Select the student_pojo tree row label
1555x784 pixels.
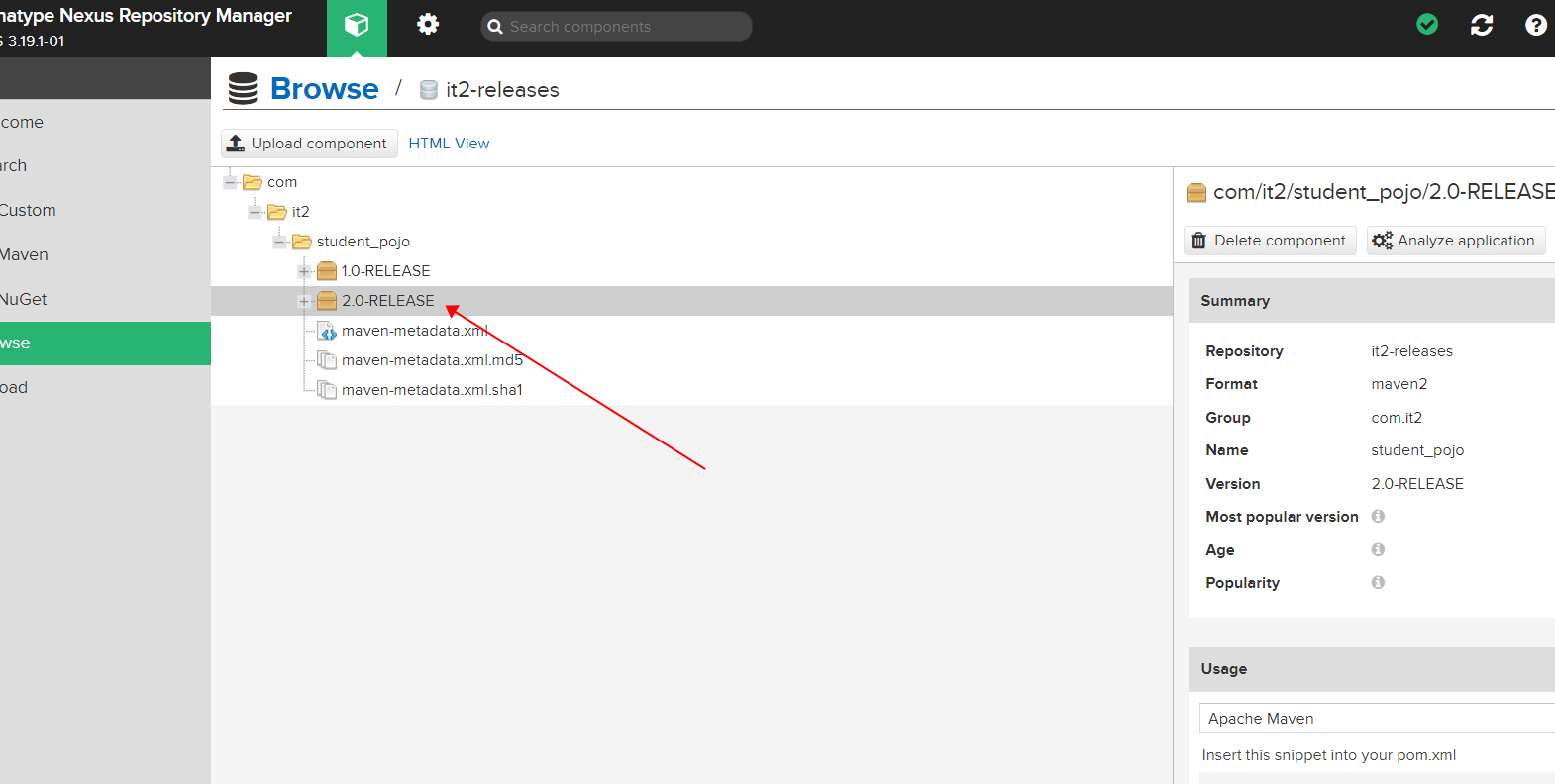pyautogui.click(x=363, y=242)
